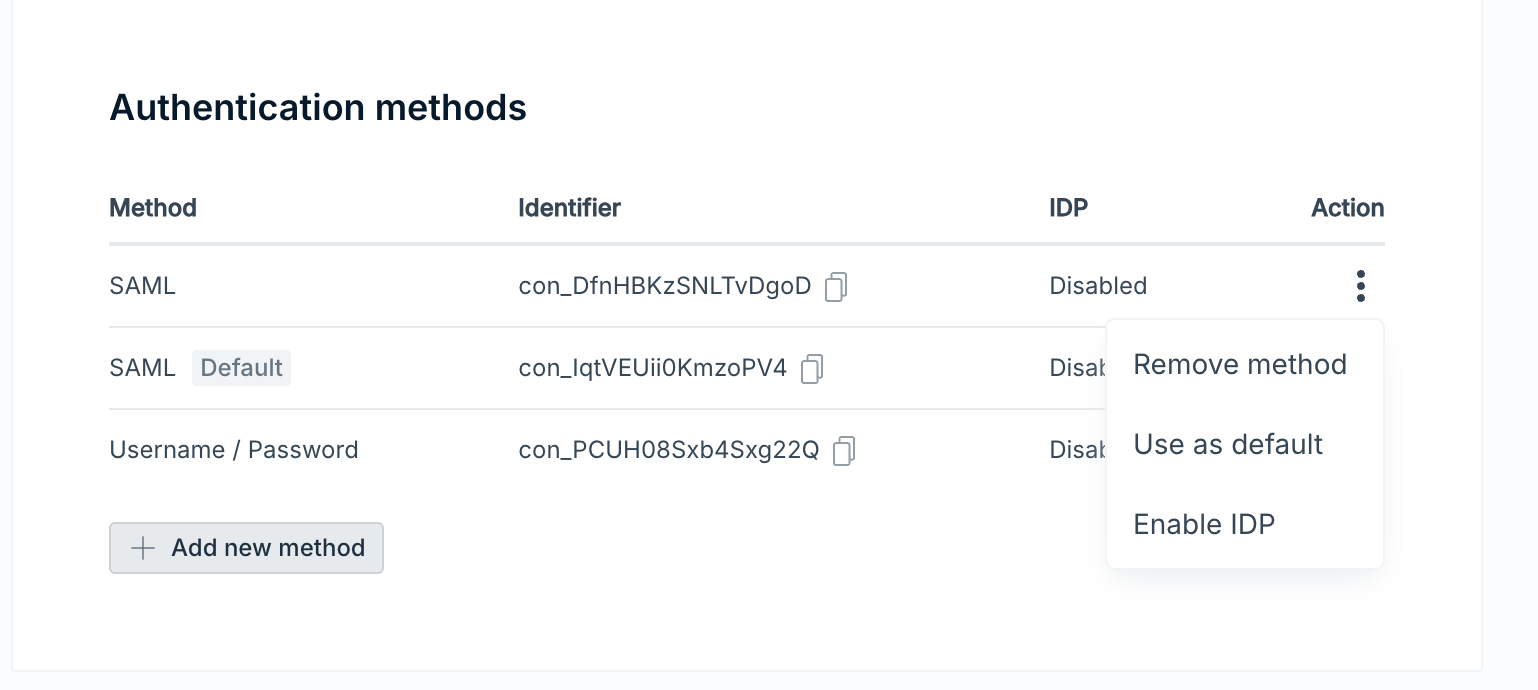Click the IDP column header

coord(1068,208)
